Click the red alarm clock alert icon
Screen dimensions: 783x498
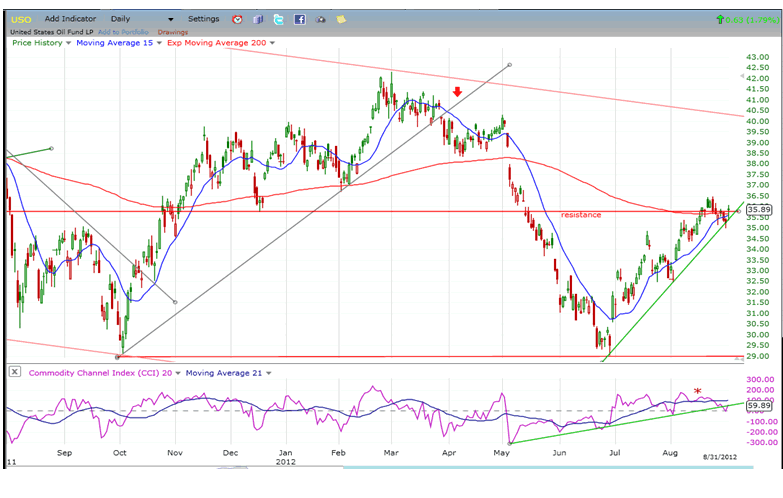[236, 19]
